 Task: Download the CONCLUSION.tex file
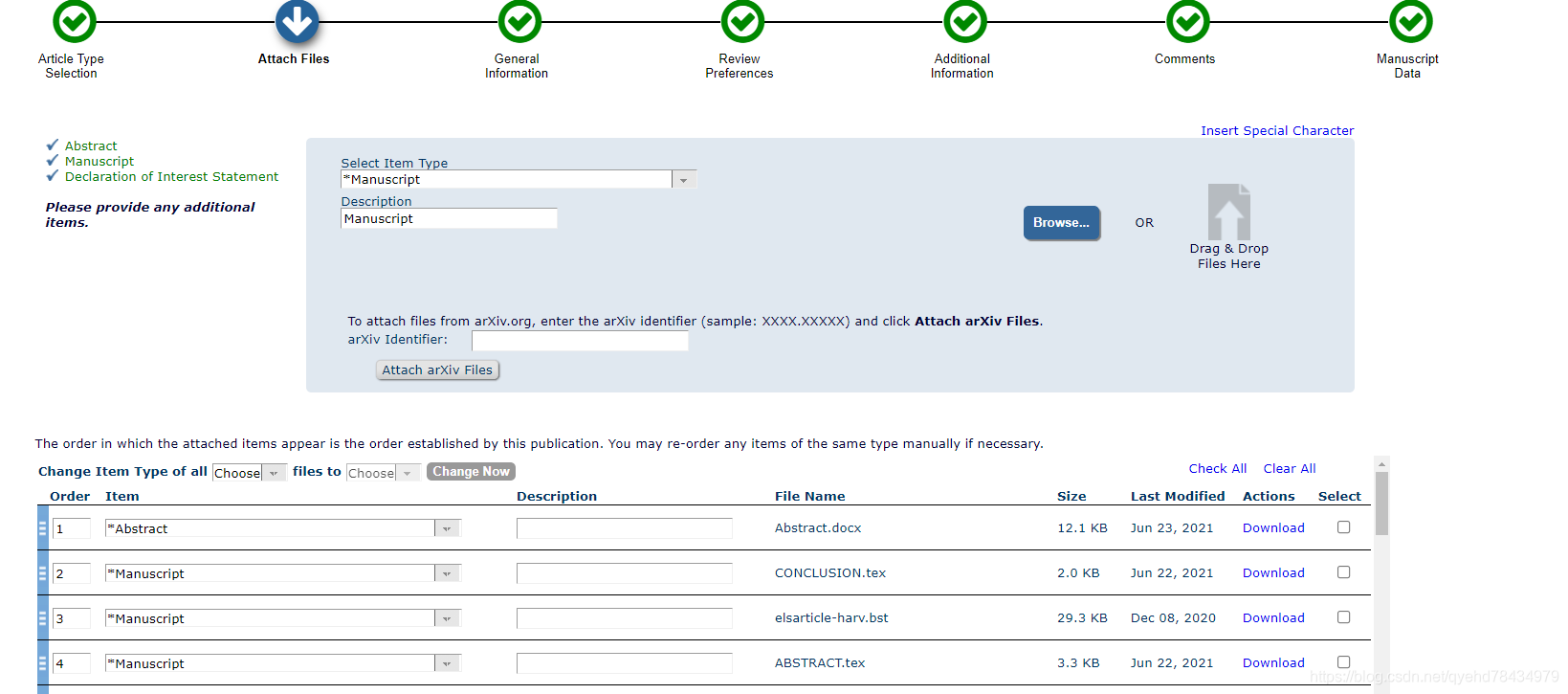tap(1273, 573)
